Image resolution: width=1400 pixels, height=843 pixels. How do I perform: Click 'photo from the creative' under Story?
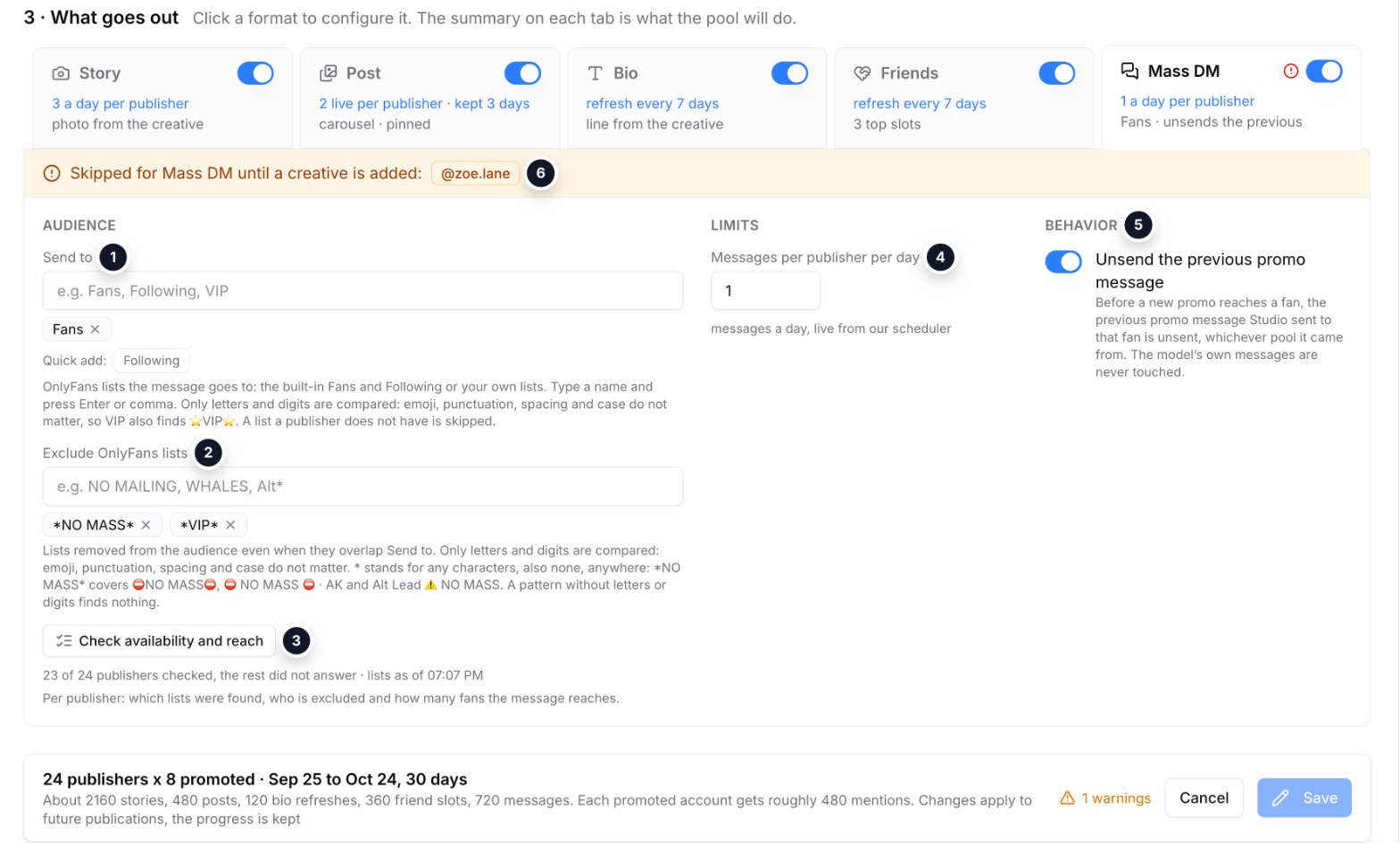point(128,124)
